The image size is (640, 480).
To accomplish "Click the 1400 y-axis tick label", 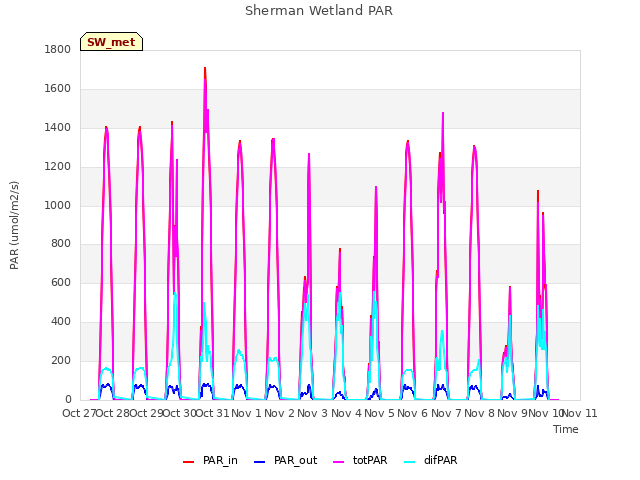I will 58,127.
